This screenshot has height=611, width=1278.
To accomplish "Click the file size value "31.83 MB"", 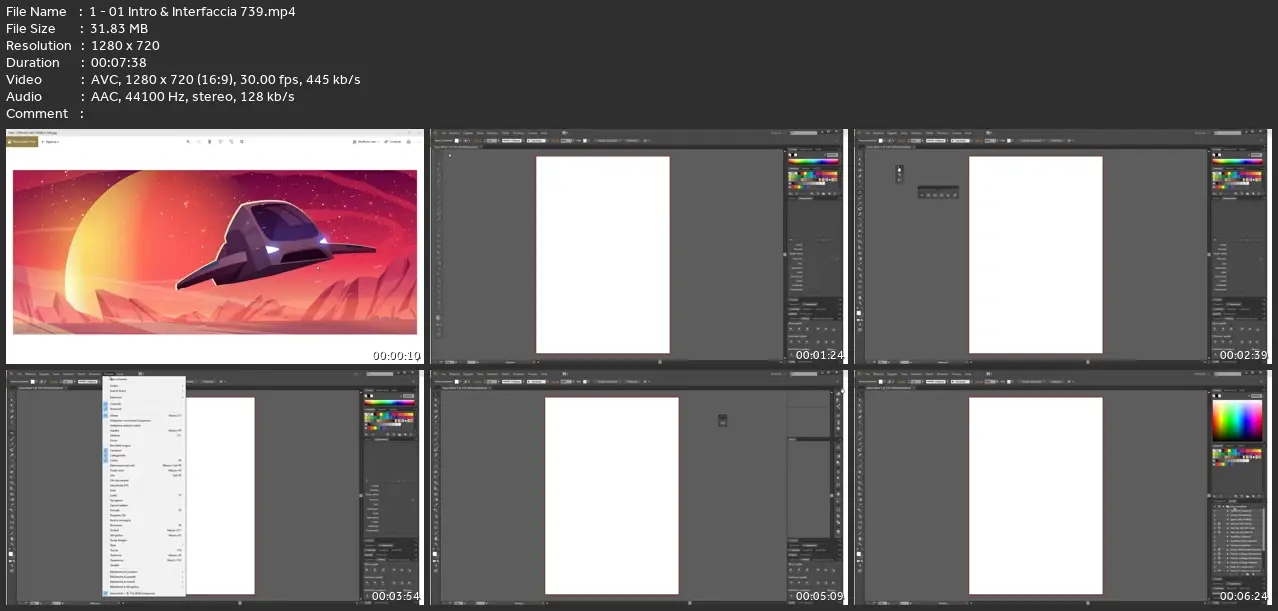I will [x=119, y=29].
